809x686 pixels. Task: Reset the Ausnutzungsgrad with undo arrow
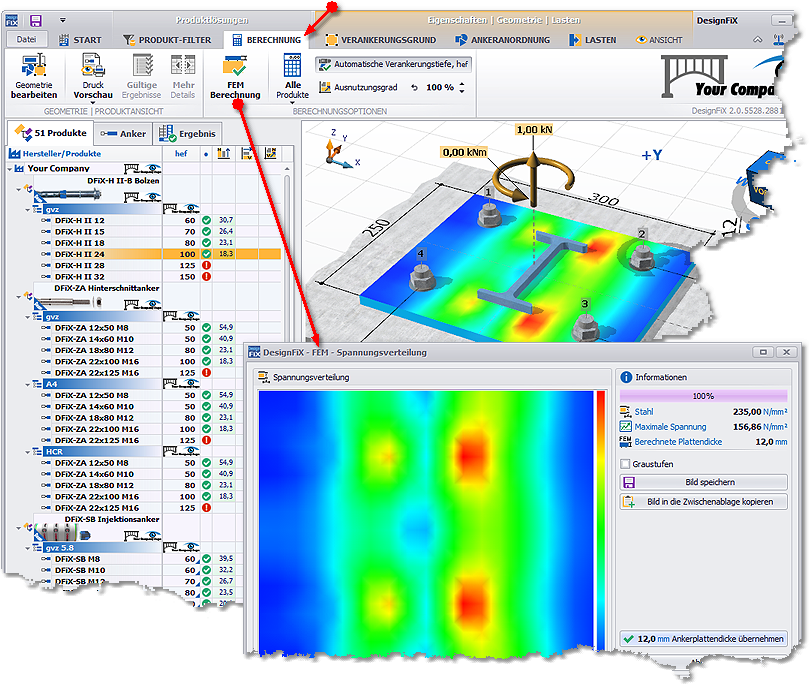[414, 88]
